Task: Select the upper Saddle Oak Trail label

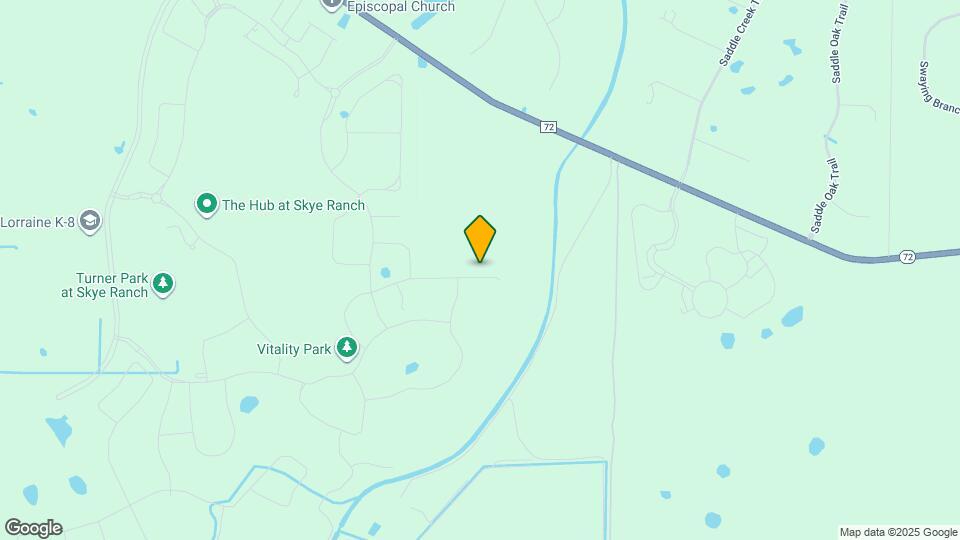Action: (x=839, y=43)
